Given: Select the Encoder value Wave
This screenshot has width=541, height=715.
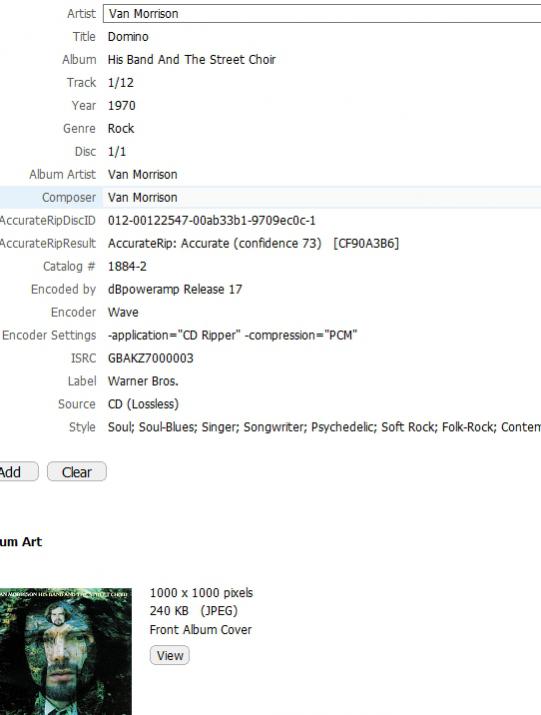Looking at the screenshot, I should [x=123, y=312].
